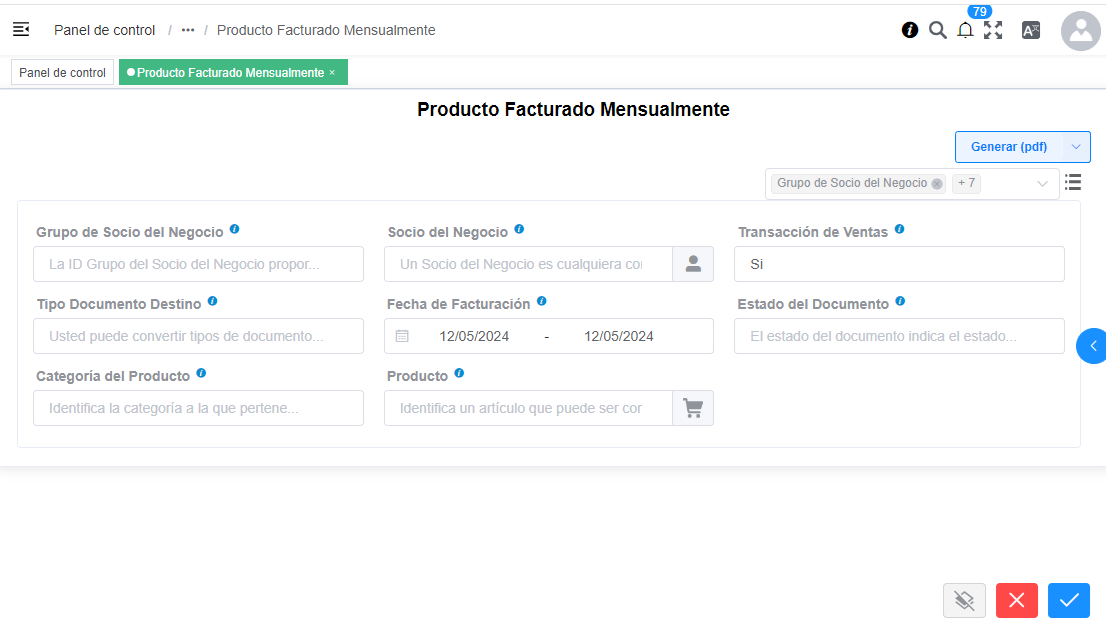
Task: Open the user avatar profile menu
Action: click(1081, 30)
